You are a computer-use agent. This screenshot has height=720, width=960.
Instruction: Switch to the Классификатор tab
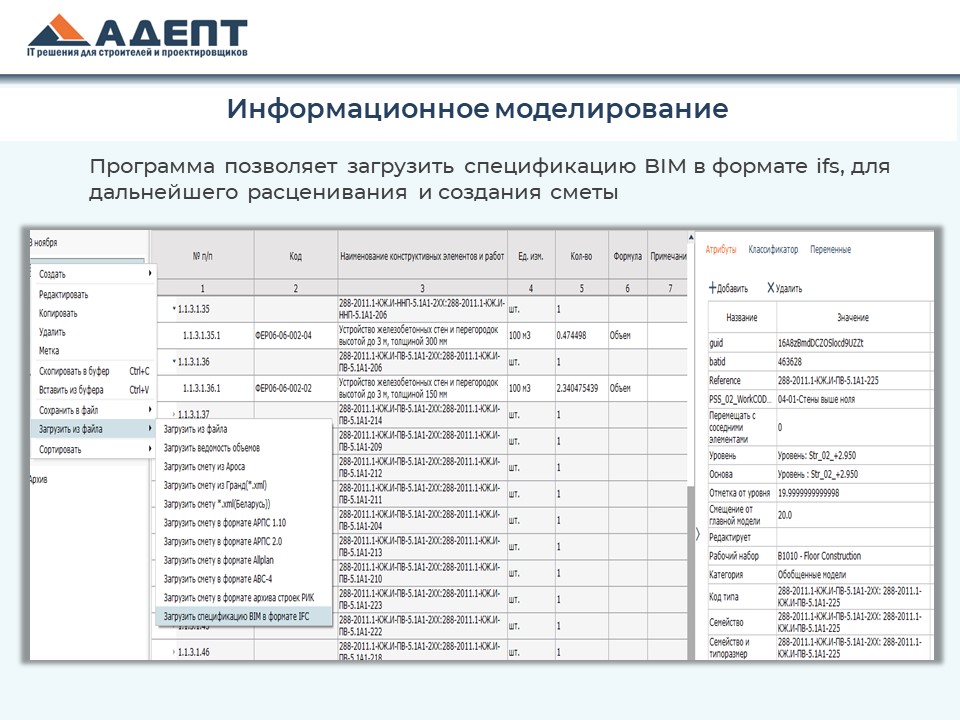pos(774,249)
